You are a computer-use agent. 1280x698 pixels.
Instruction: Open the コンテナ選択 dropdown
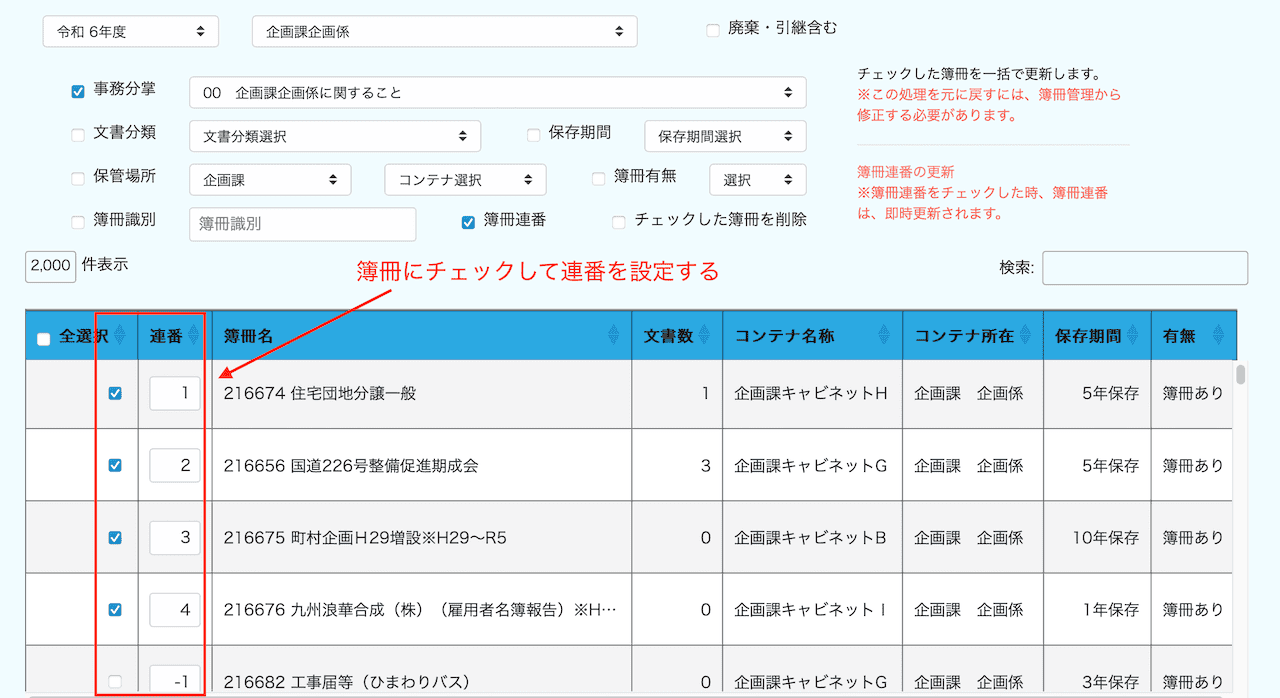[465, 180]
